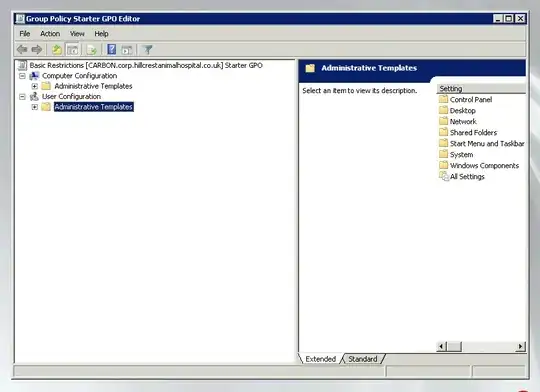Screen dimensions: 540x392
Task: Click the All Settings icon
Action: [444, 176]
